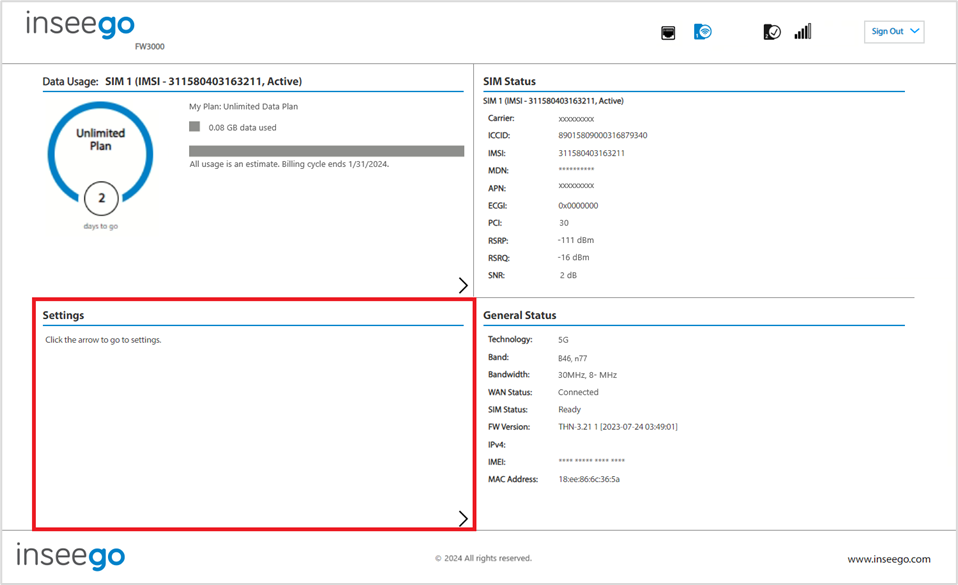Screen dimensions: 958x585
Task: Select the FW3000 model label
Action: click(x=150, y=46)
